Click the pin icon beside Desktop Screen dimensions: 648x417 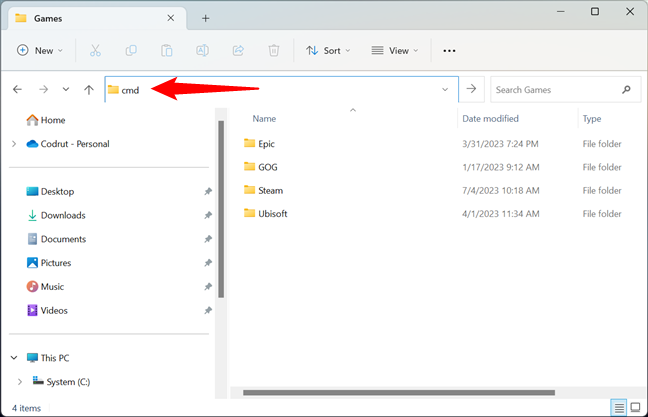click(208, 191)
